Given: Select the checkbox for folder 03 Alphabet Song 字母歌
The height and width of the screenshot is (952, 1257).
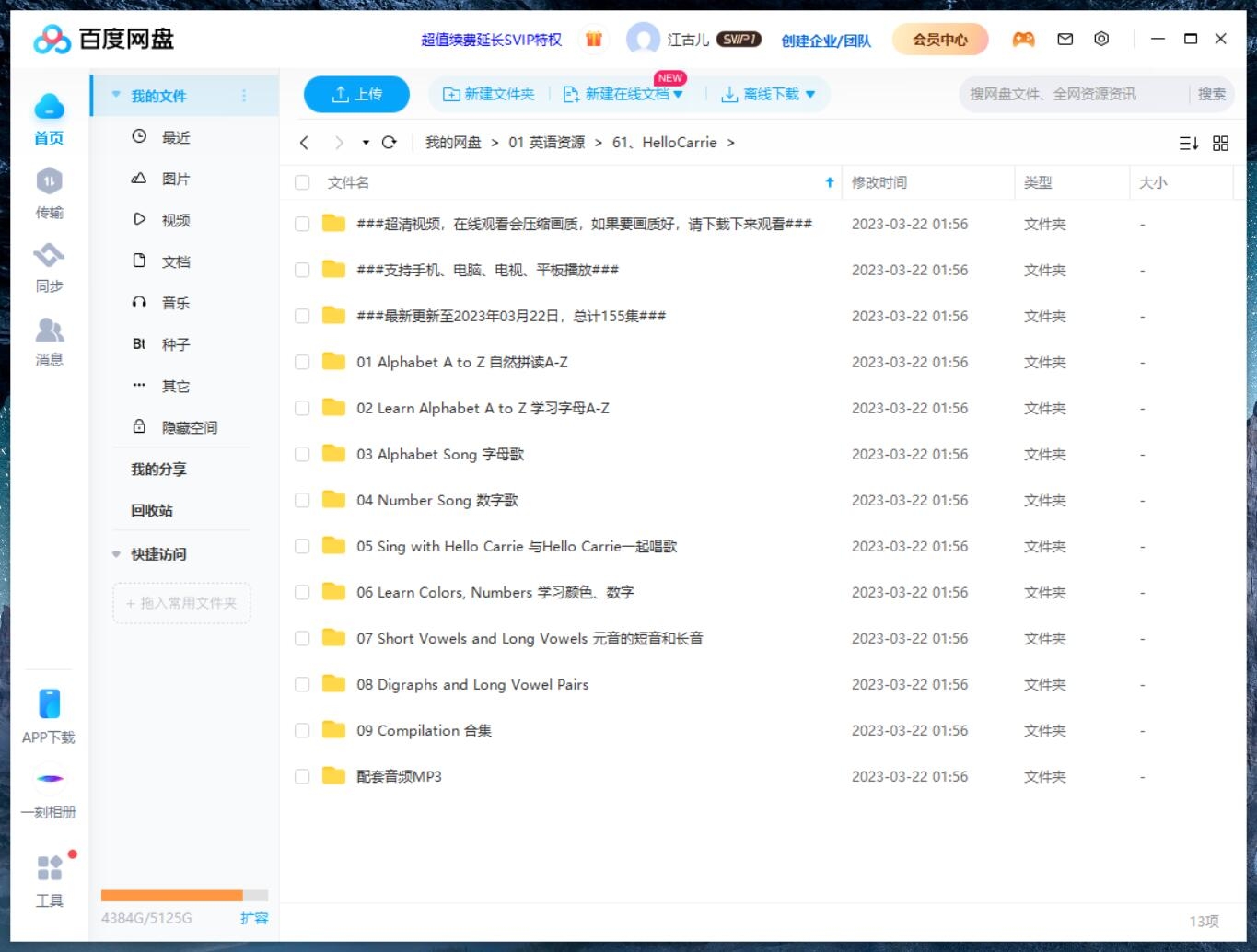Looking at the screenshot, I should pyautogui.click(x=302, y=454).
